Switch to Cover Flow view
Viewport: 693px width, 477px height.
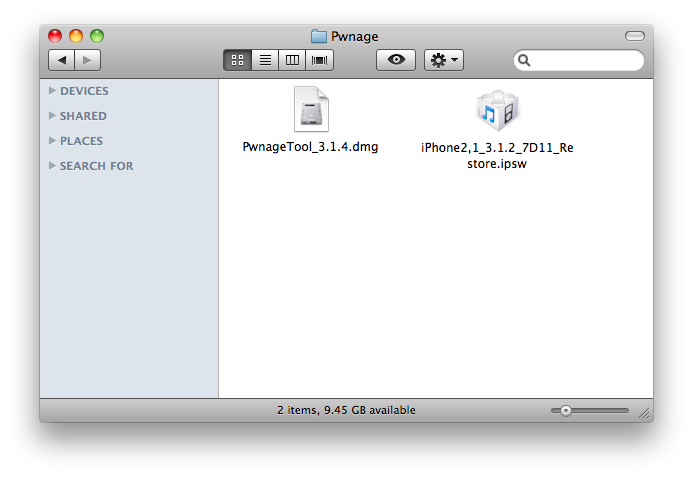pyautogui.click(x=320, y=60)
